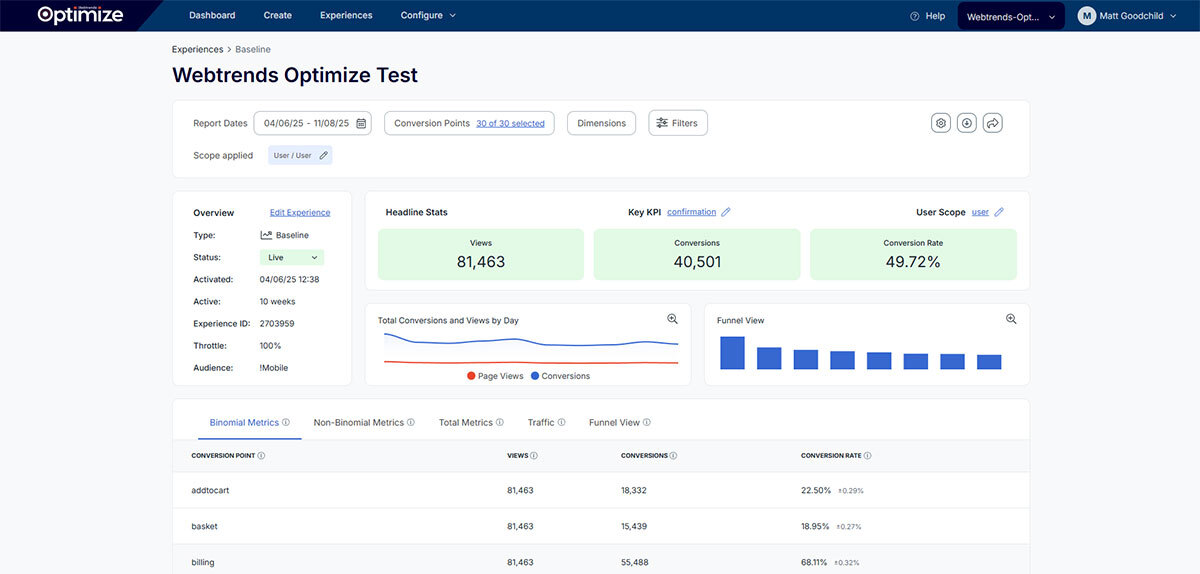This screenshot has height=574, width=1200.
Task: Click the Baseline chart type icon
Action: click(266, 235)
